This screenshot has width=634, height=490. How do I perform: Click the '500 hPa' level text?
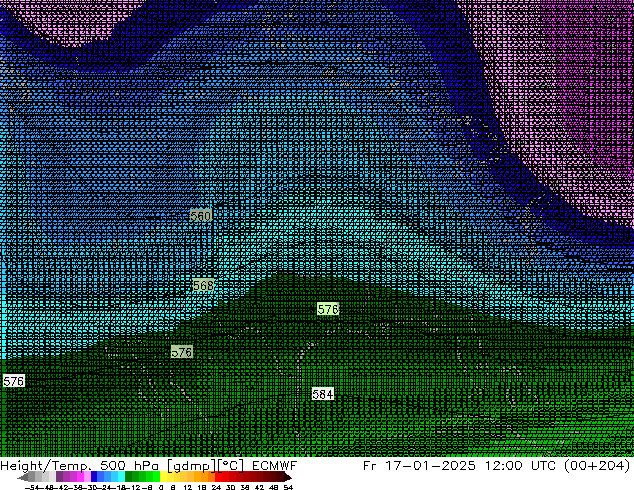click(129, 465)
